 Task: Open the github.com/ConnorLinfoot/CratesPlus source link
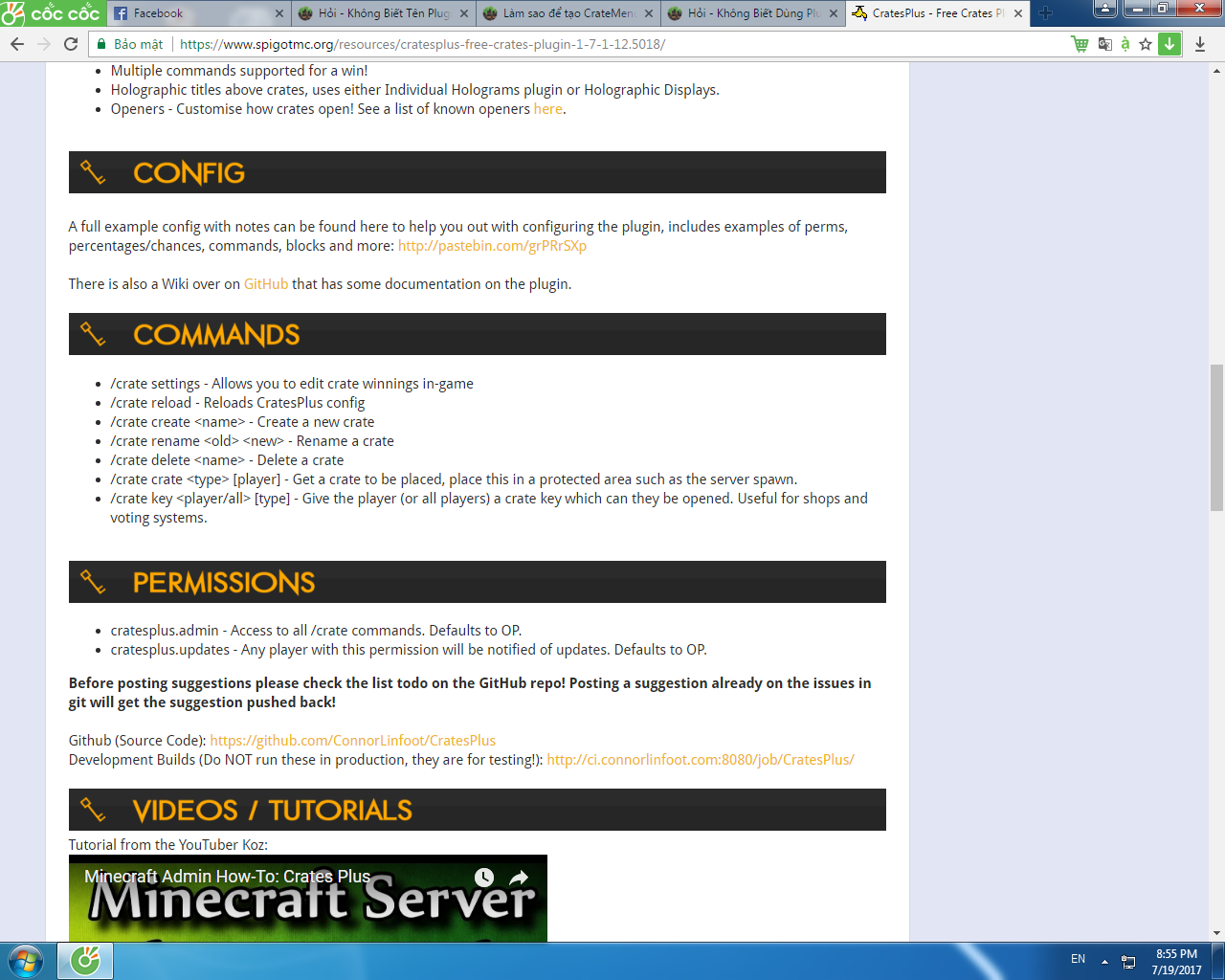[x=353, y=741]
